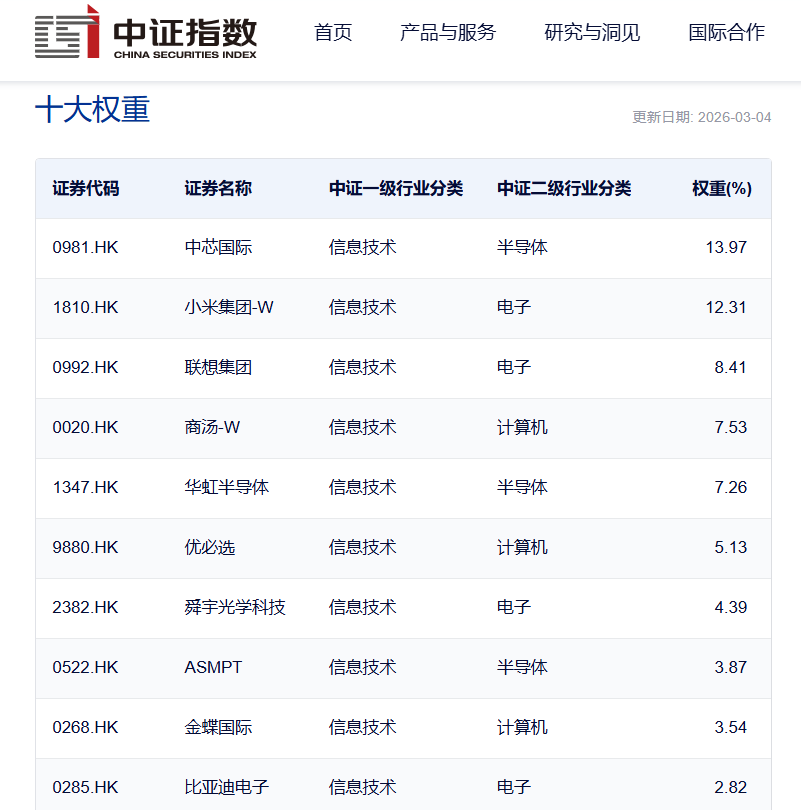Screen dimensions: 801x810
Task: Click 半导体 in the 中芯国际 row
Action: tap(522, 247)
